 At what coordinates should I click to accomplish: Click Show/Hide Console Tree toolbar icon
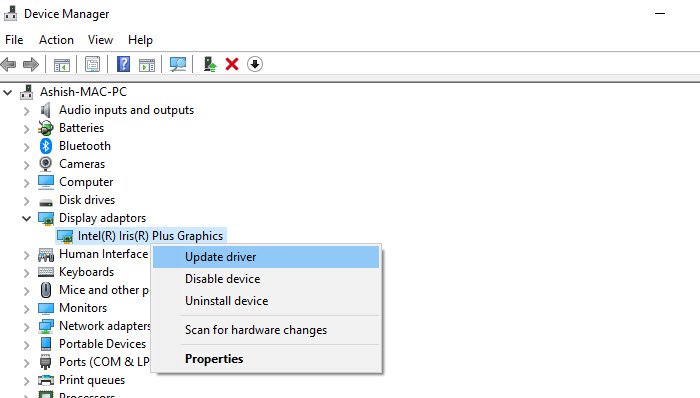pyautogui.click(x=62, y=65)
